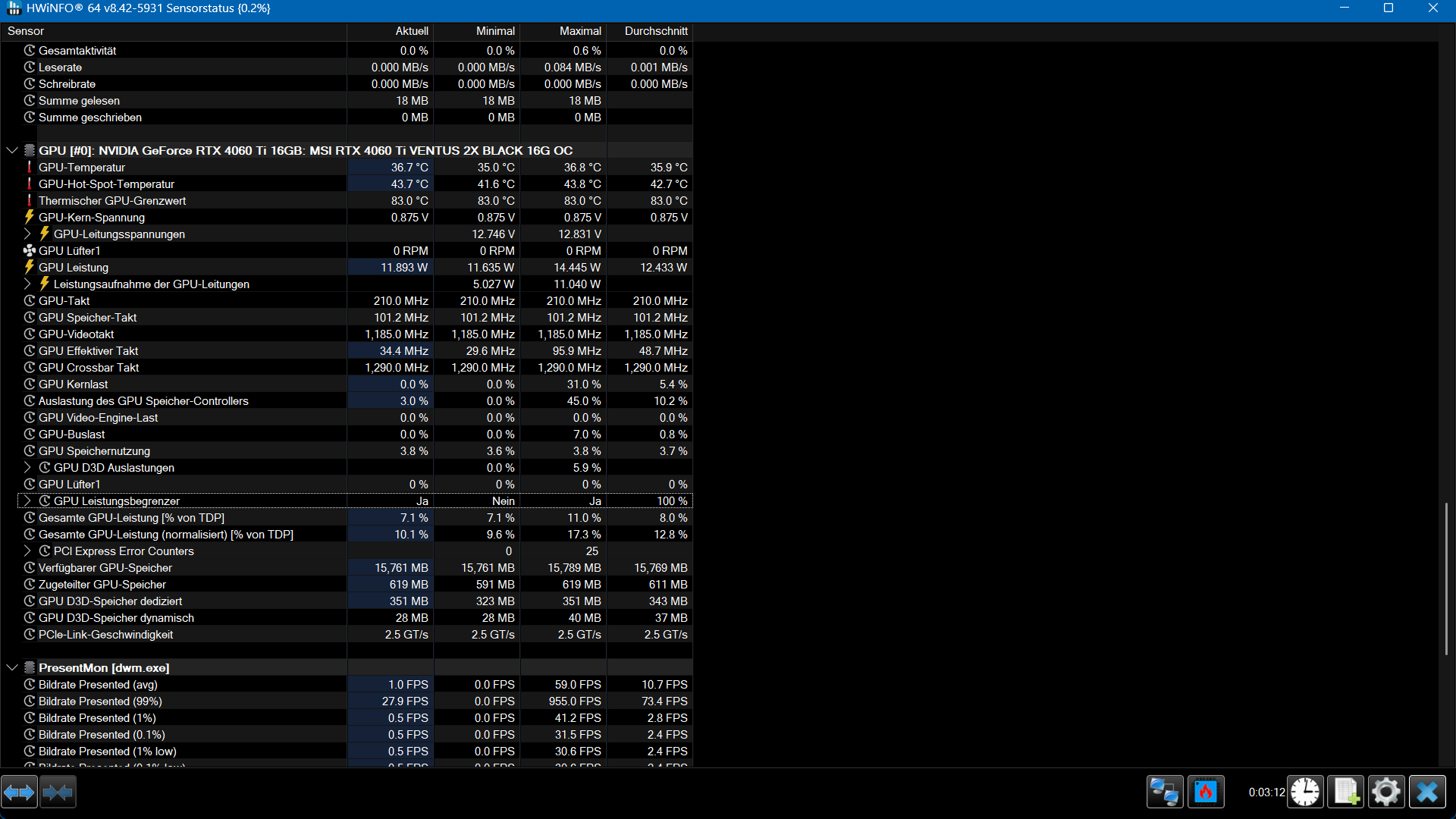Expand Leistungsaufnahme der GPU-Leitungen
1456x819 pixels.
(27, 284)
